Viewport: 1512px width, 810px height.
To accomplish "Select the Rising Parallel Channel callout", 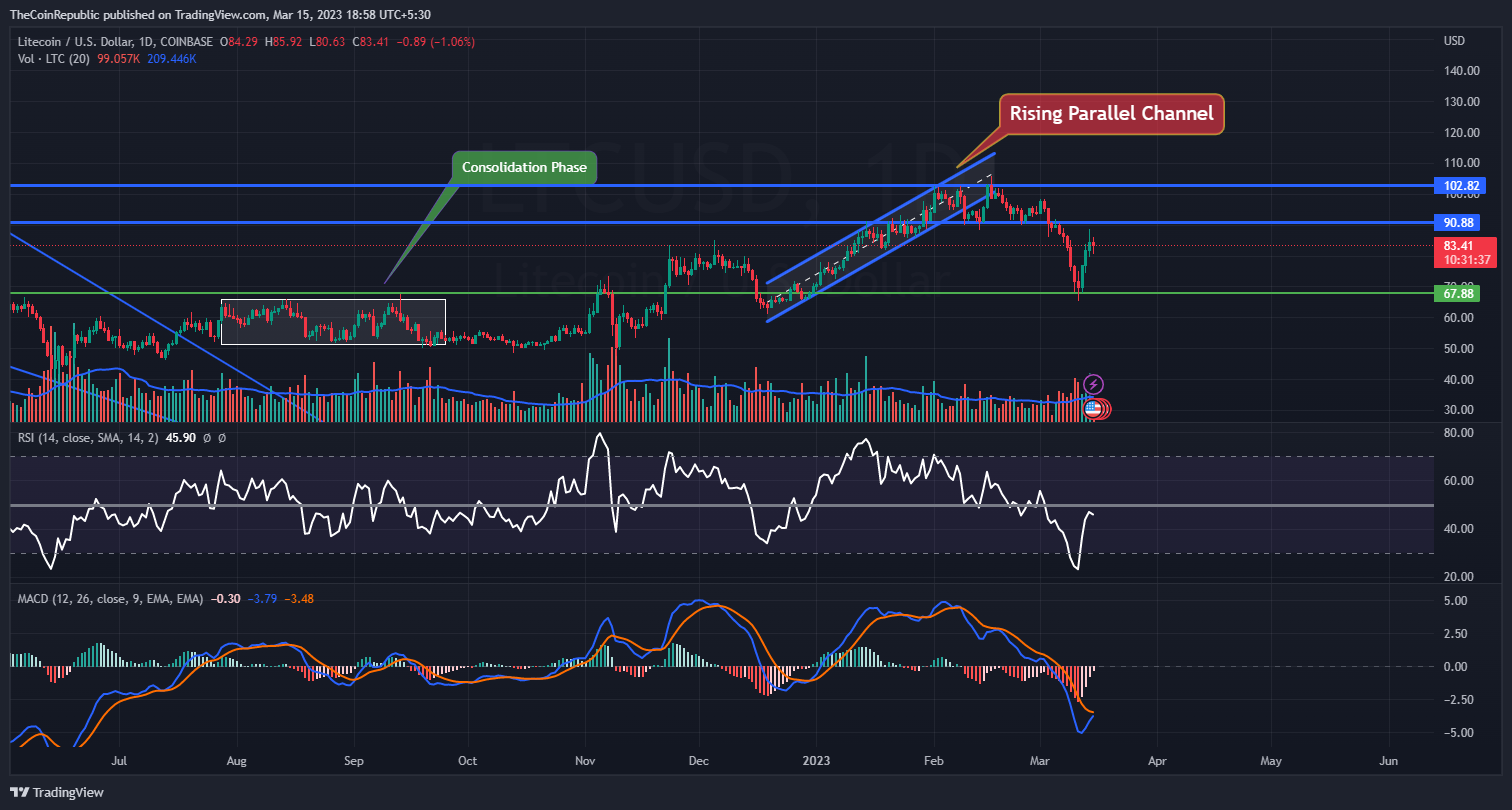I will [x=1111, y=114].
